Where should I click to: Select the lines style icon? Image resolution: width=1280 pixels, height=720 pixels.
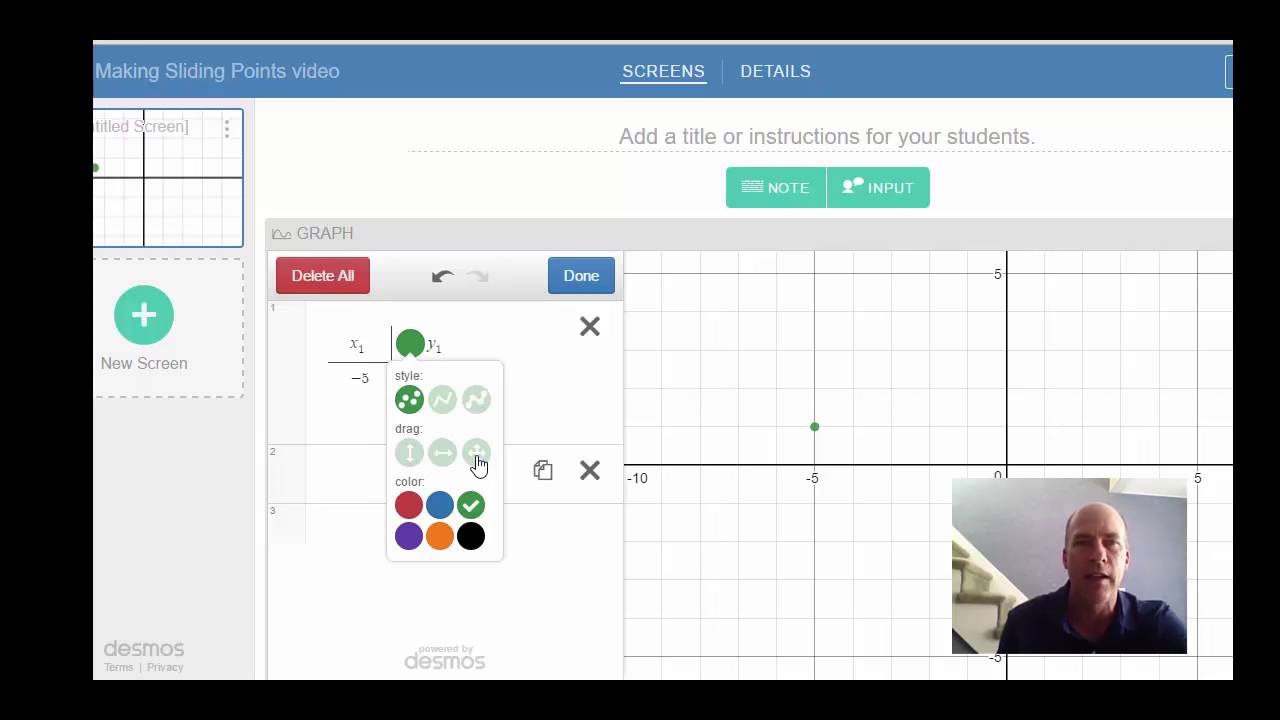[x=443, y=400]
